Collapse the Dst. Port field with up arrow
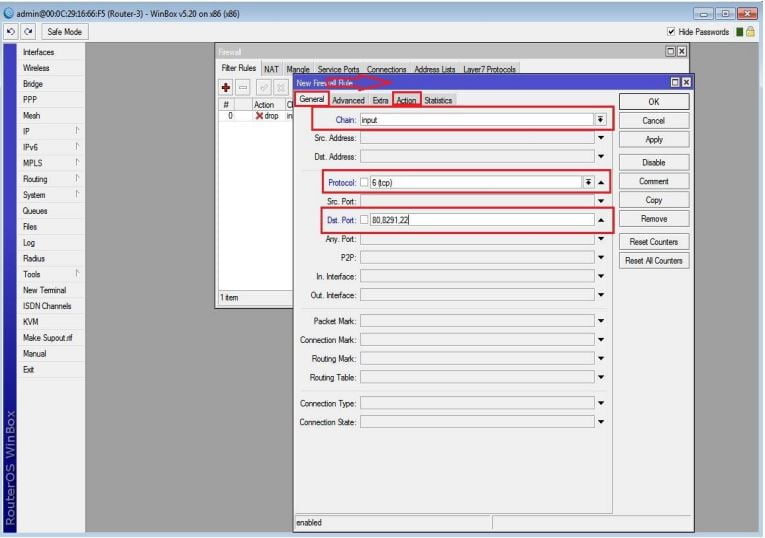This screenshot has width=765, height=538. pyautogui.click(x=601, y=220)
